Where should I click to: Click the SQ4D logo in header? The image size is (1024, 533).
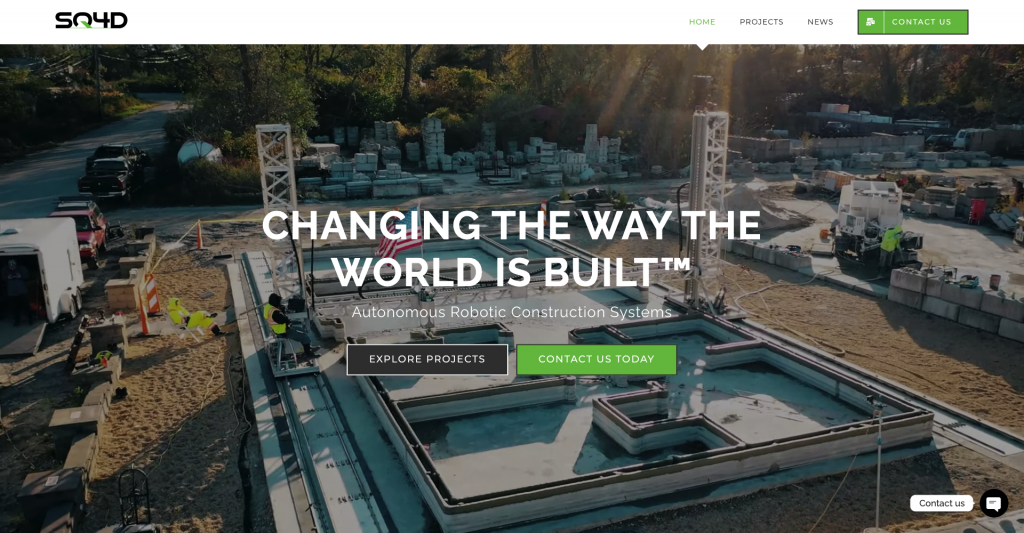(x=91, y=20)
